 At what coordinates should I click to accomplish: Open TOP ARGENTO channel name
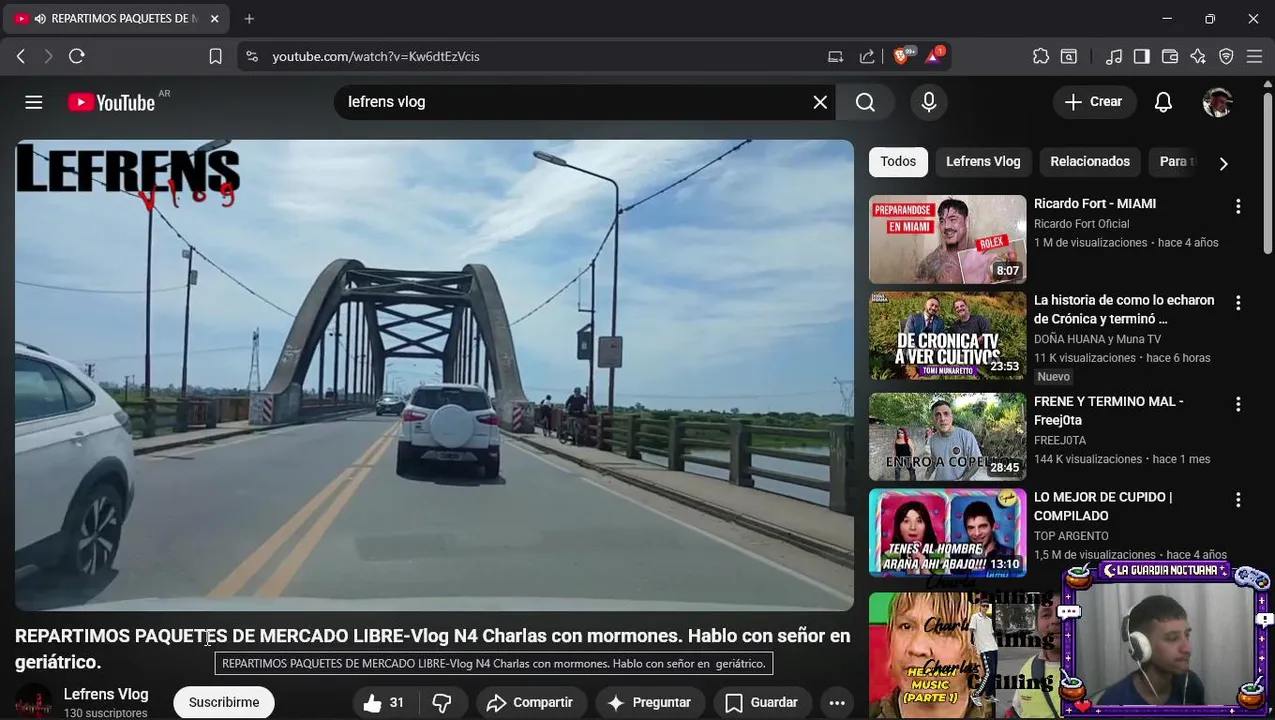point(1071,536)
